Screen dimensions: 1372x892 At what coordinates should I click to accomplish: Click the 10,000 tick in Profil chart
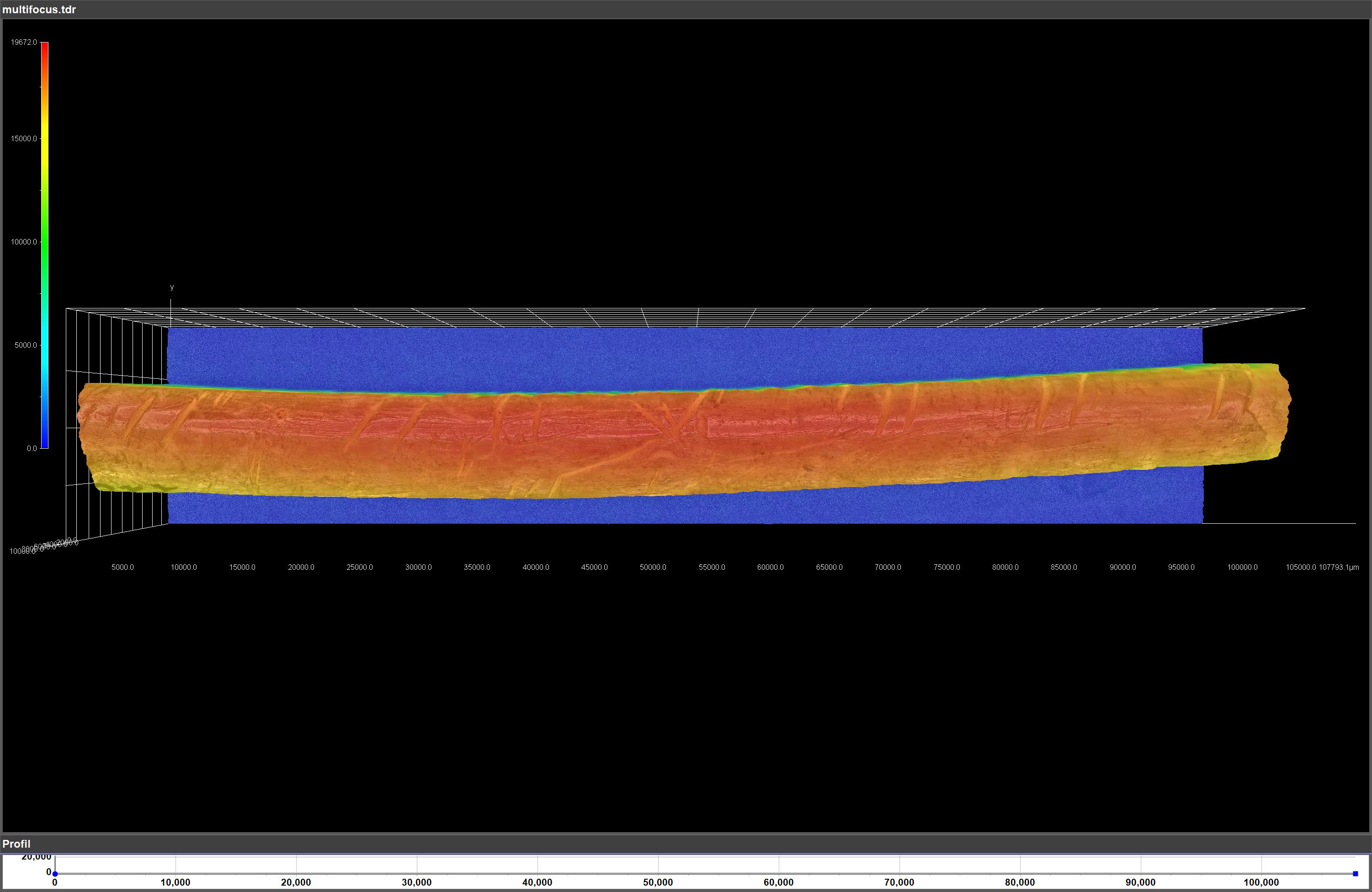pos(175,883)
